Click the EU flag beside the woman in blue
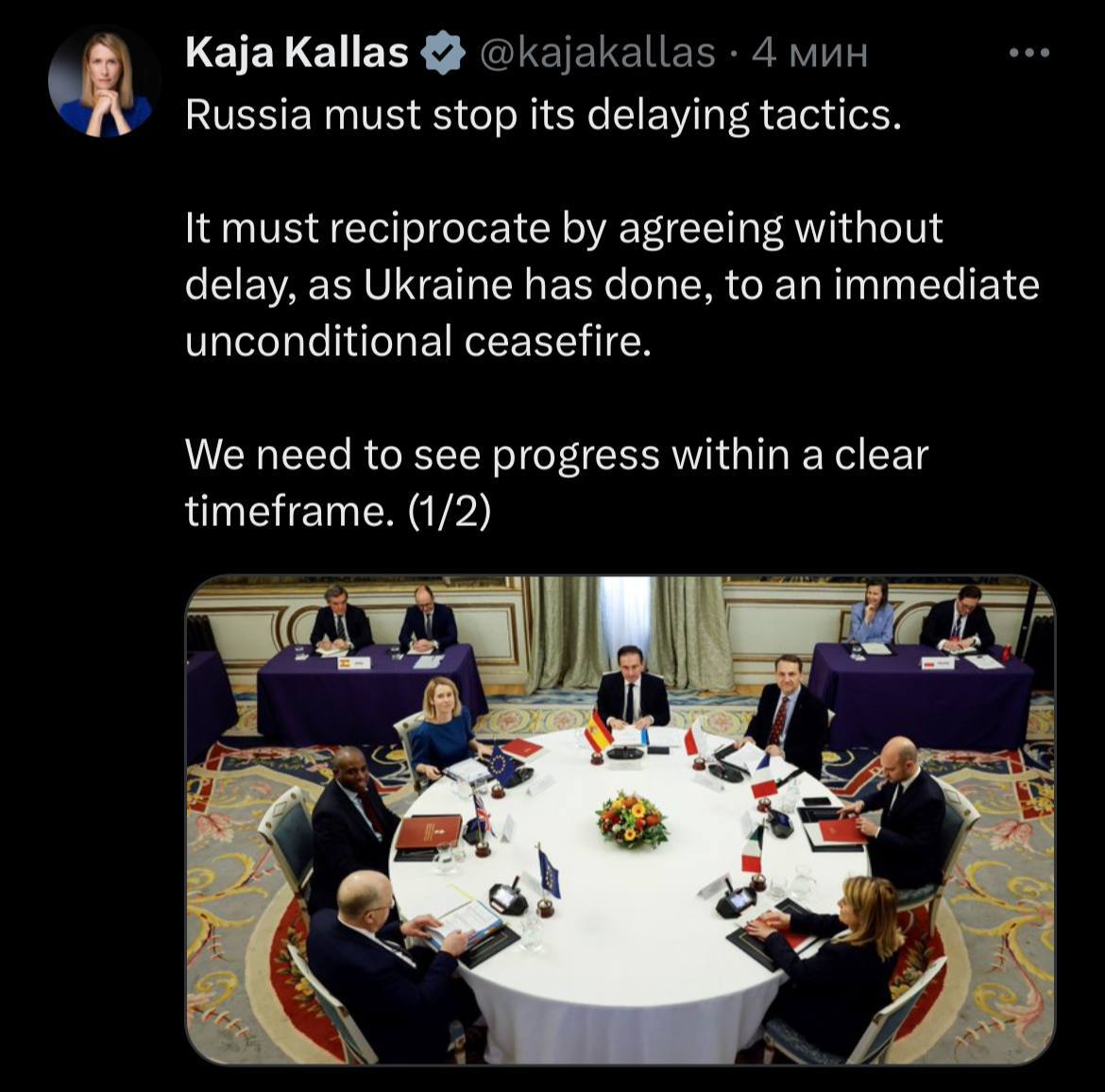This screenshot has height=1092, width=1105. (501, 764)
